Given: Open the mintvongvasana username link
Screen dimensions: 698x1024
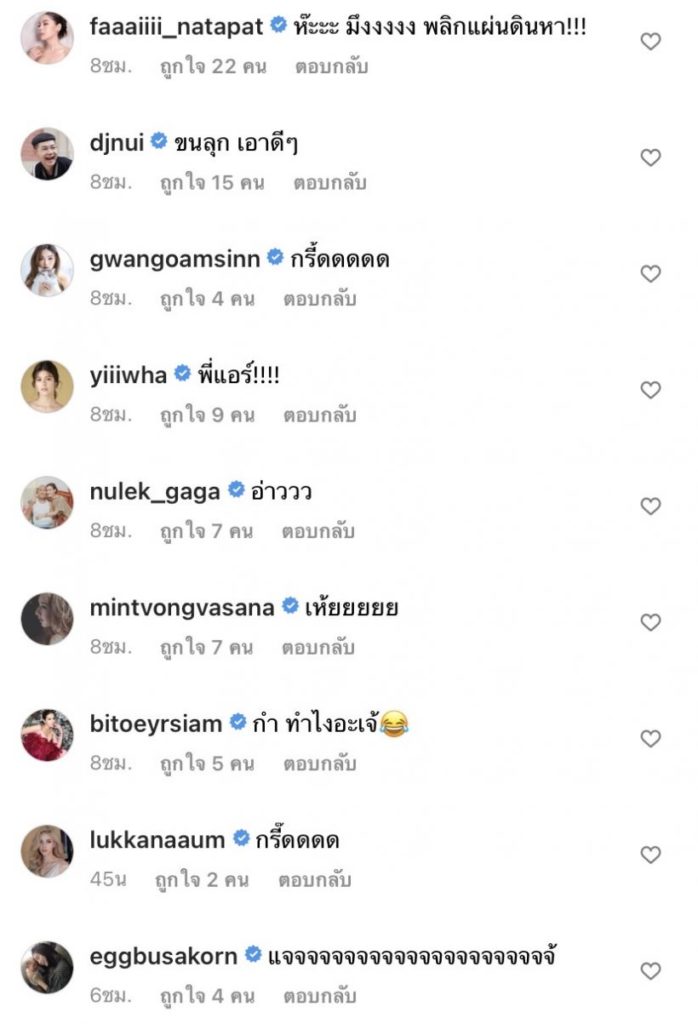Looking at the screenshot, I should [x=181, y=607].
